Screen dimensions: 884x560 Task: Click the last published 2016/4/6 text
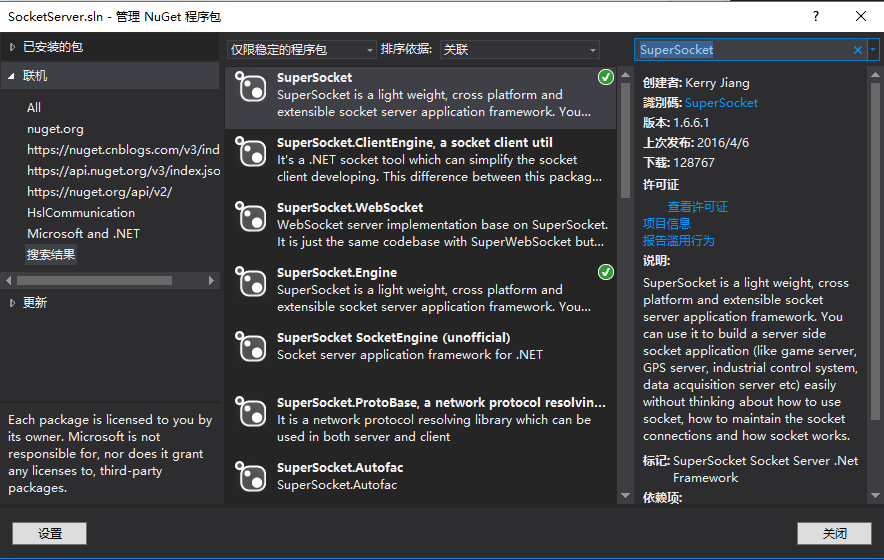point(723,143)
